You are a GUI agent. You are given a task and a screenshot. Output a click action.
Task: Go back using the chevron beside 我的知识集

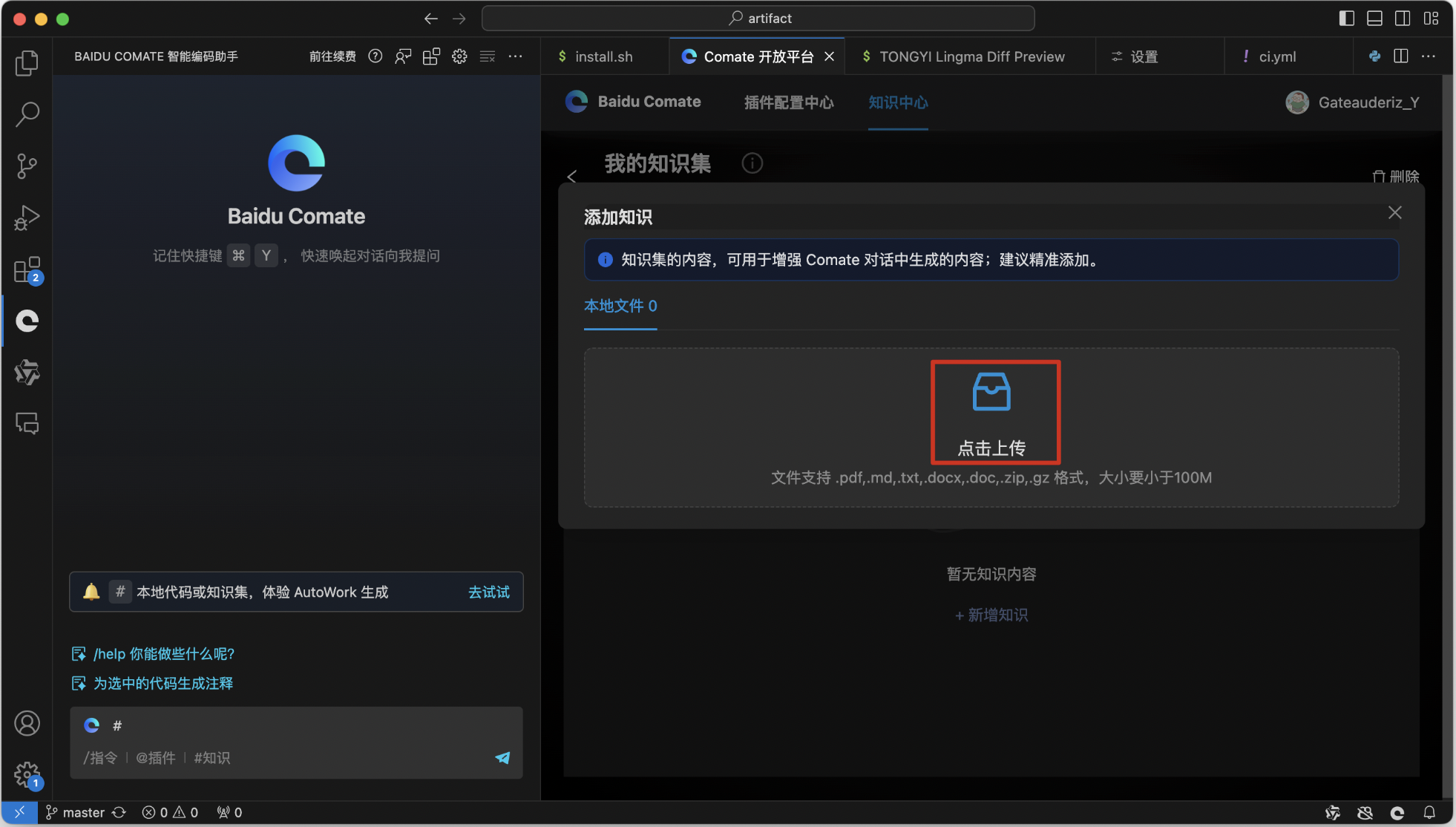[x=571, y=176]
